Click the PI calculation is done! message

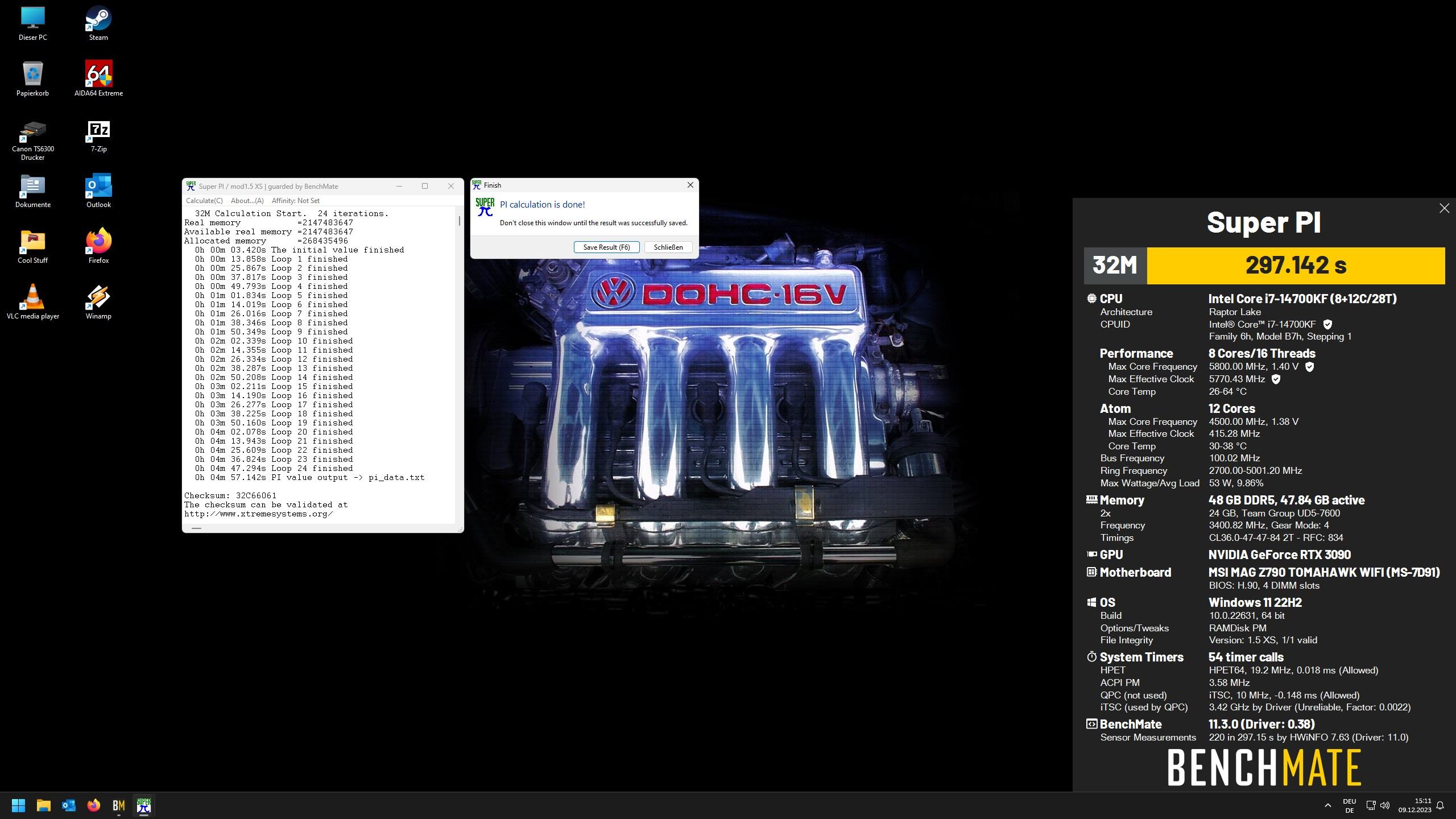coord(543,205)
